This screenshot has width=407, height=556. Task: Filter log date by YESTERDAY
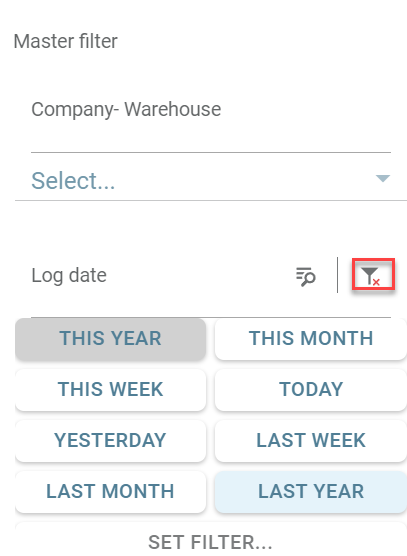(111, 440)
